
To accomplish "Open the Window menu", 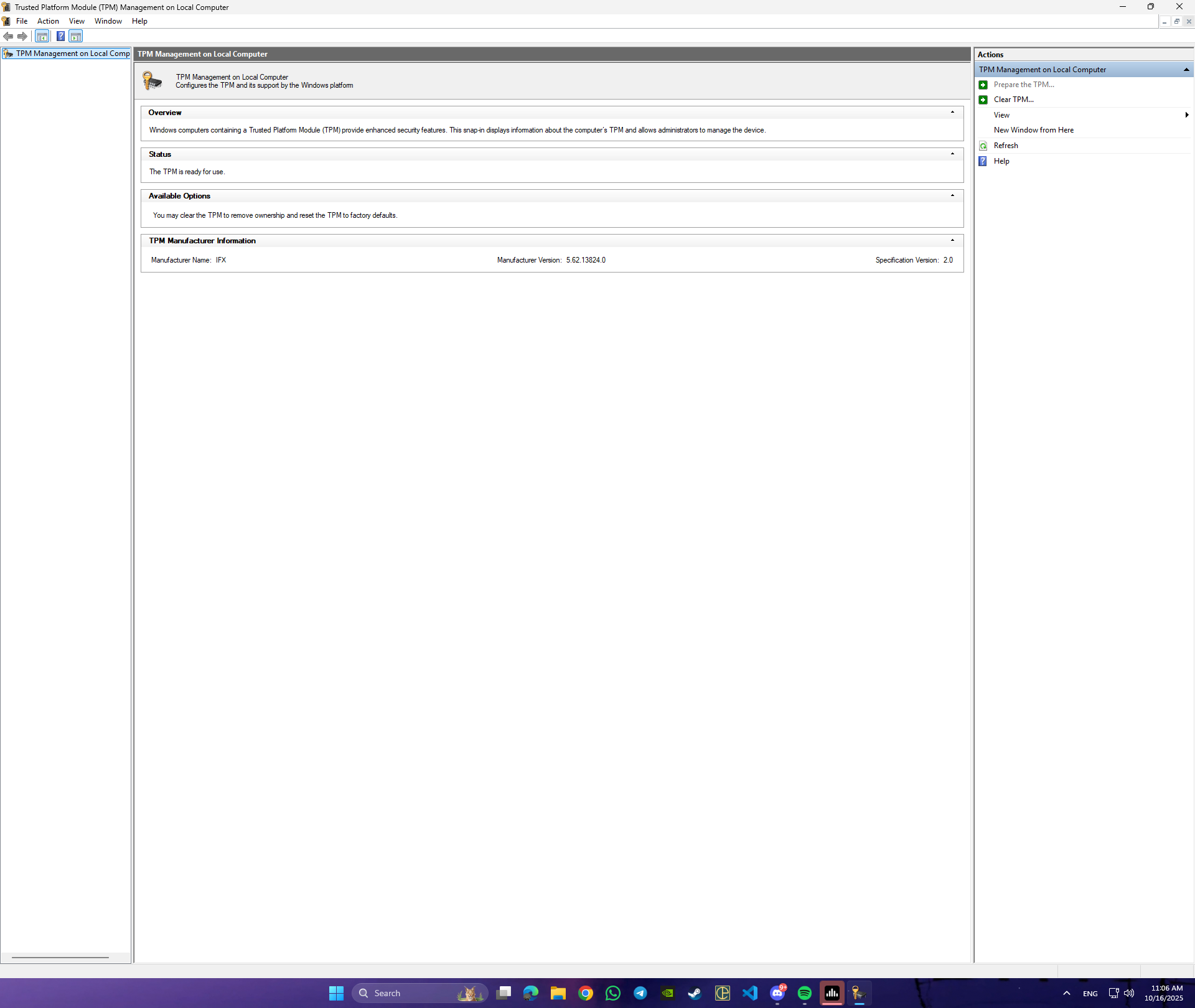I will point(108,21).
